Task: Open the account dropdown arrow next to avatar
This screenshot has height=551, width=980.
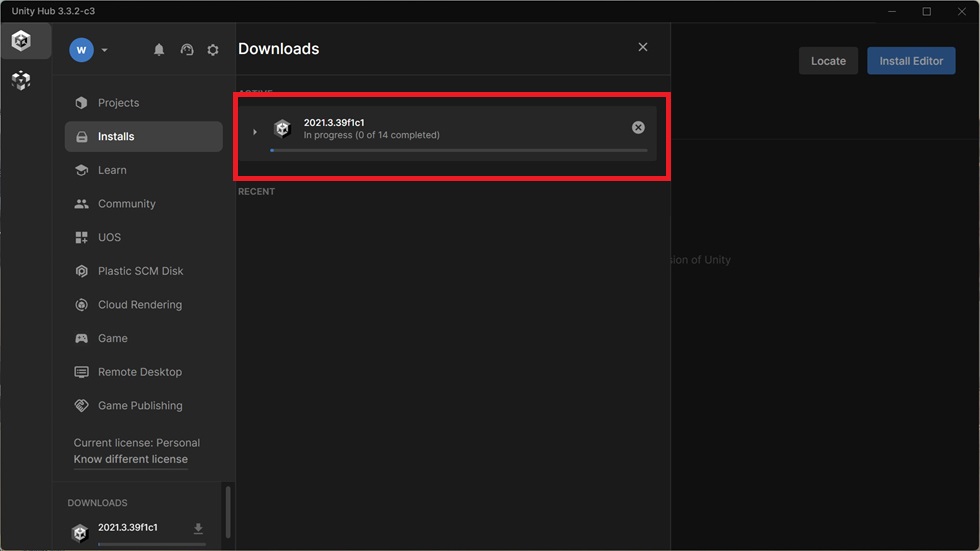Action: pos(104,50)
